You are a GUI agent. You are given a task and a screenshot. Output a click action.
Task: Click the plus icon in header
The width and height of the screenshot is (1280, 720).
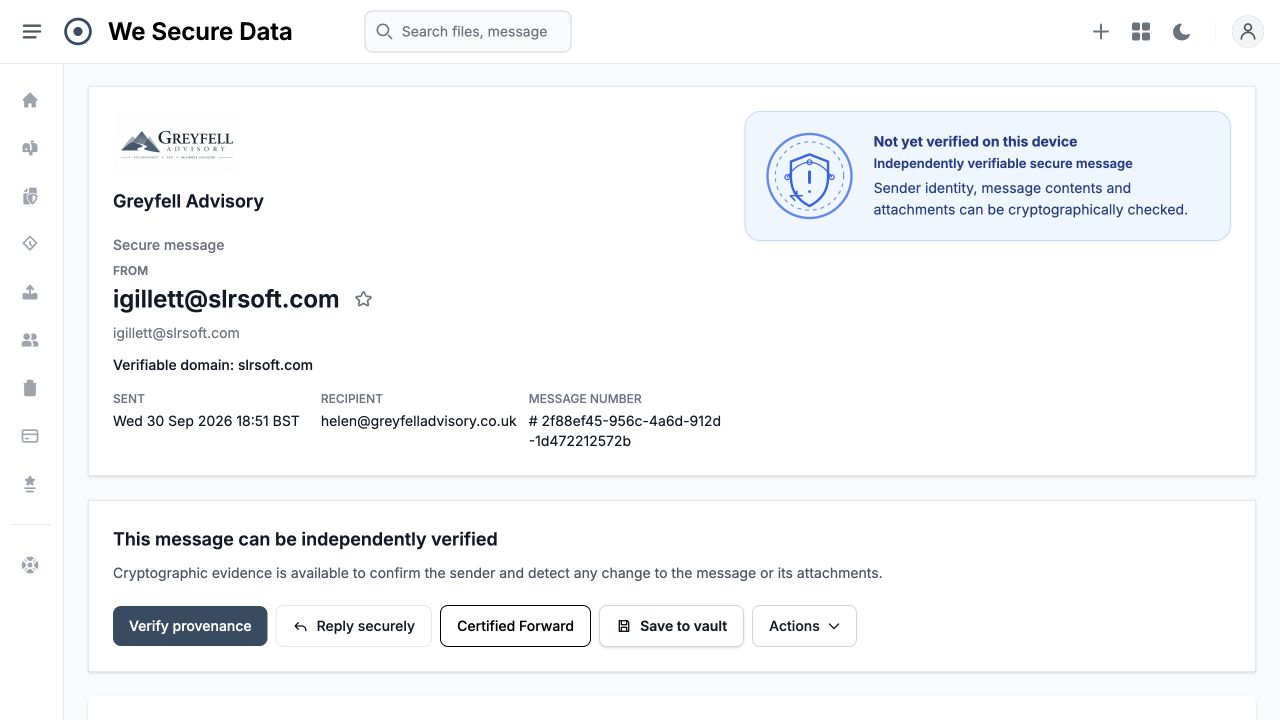(1101, 32)
